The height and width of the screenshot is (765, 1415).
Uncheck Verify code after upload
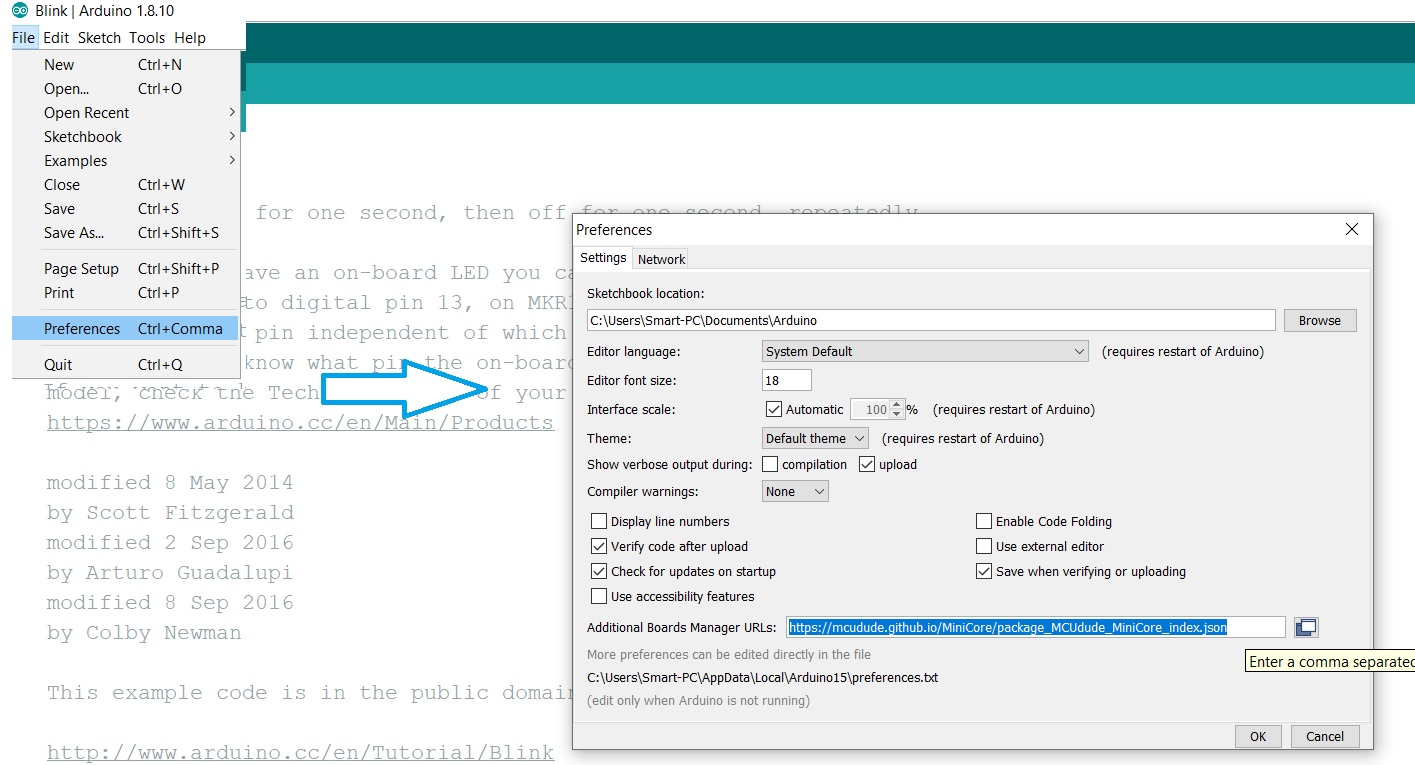pyautogui.click(x=599, y=546)
